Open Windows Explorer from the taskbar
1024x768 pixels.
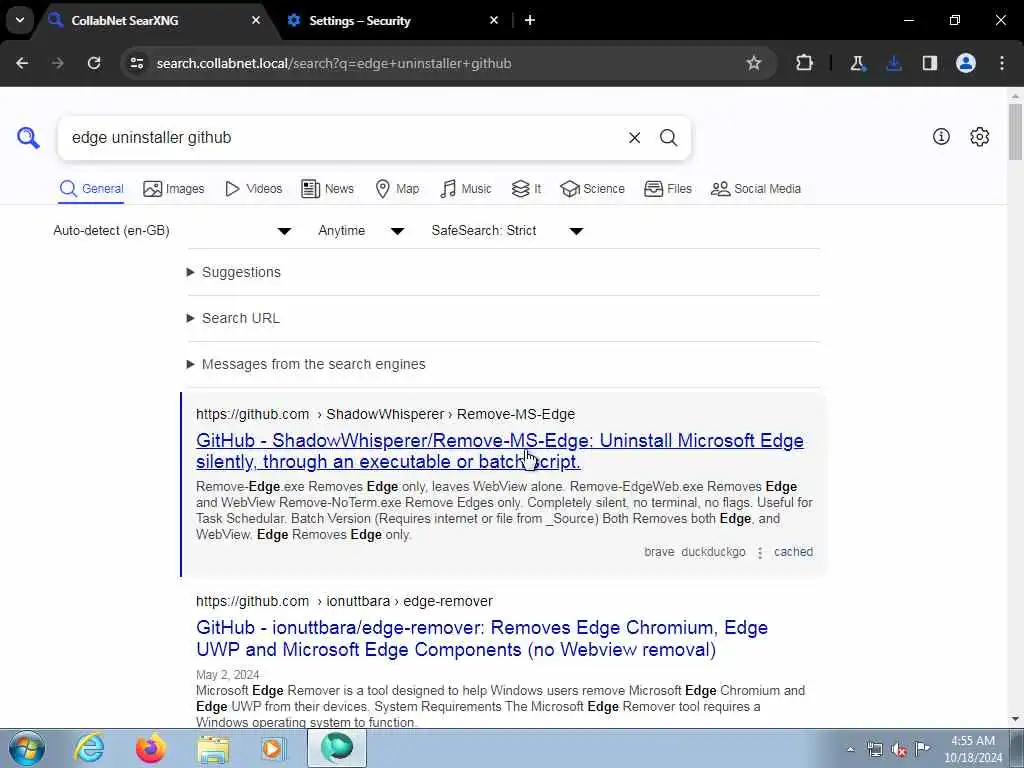[x=213, y=749]
